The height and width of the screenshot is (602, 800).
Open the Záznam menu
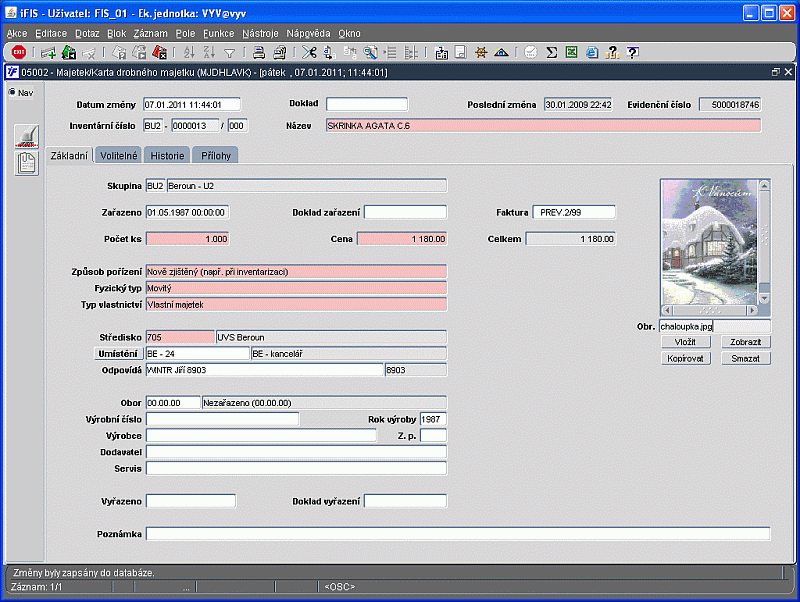[150, 33]
